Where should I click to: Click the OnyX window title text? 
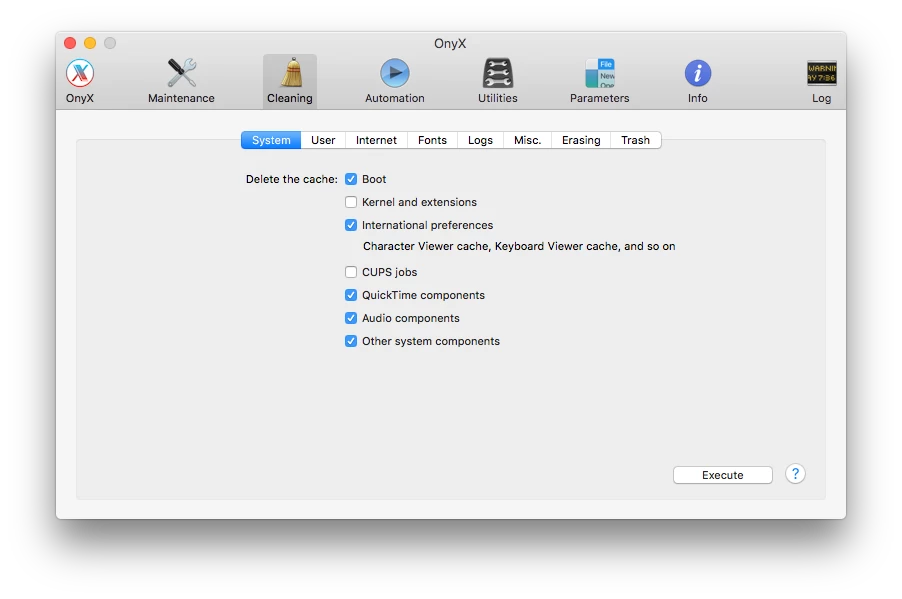[x=450, y=44]
